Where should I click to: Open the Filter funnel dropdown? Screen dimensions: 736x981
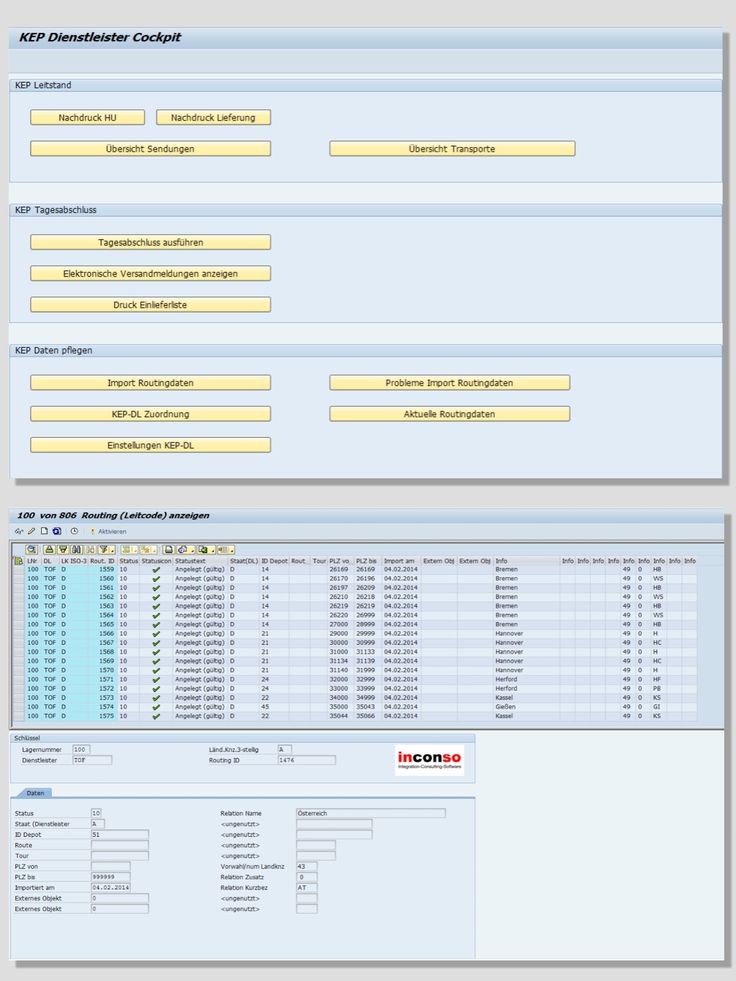click(107, 549)
